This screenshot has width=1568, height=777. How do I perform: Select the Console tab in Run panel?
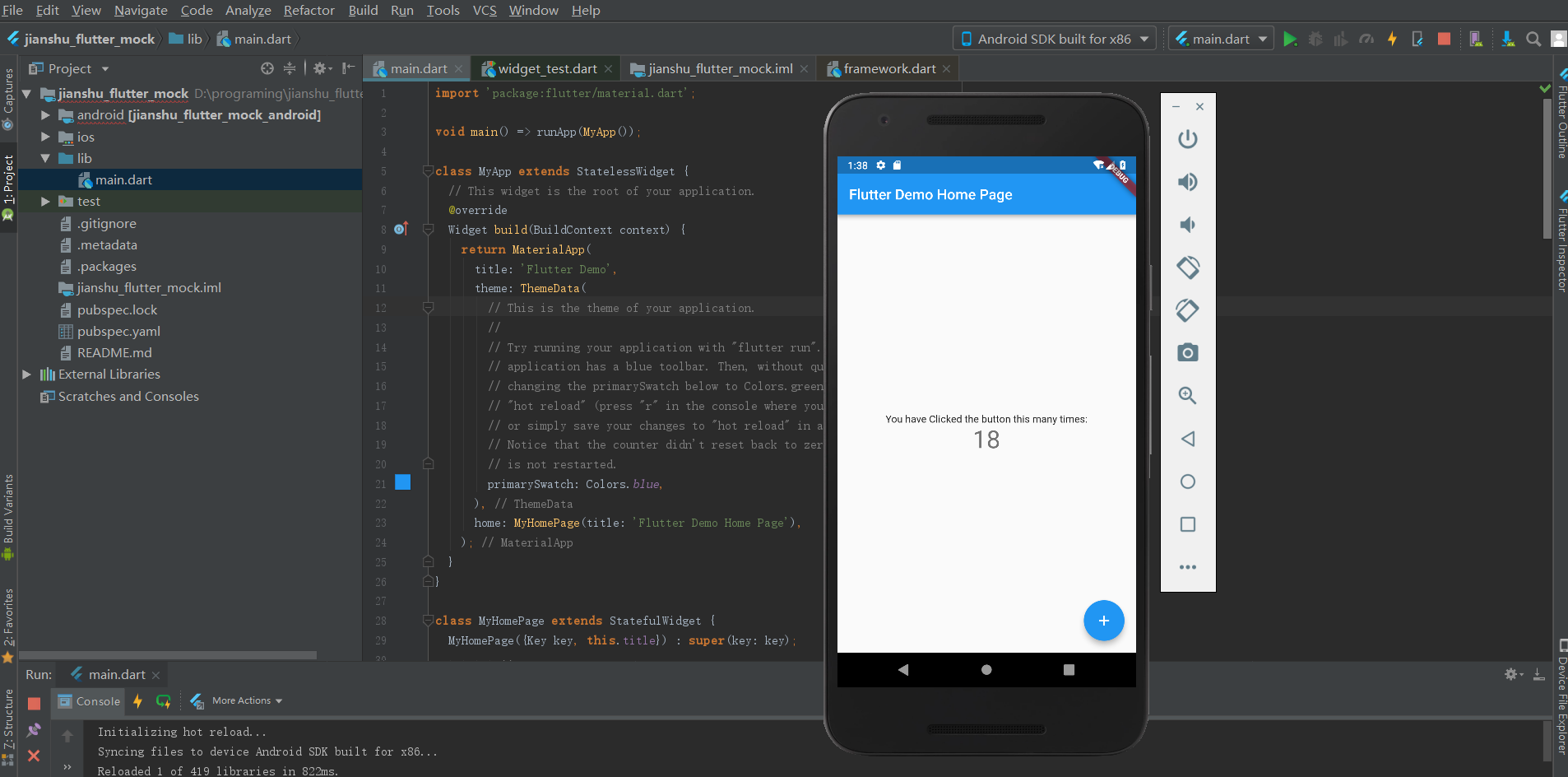click(89, 701)
